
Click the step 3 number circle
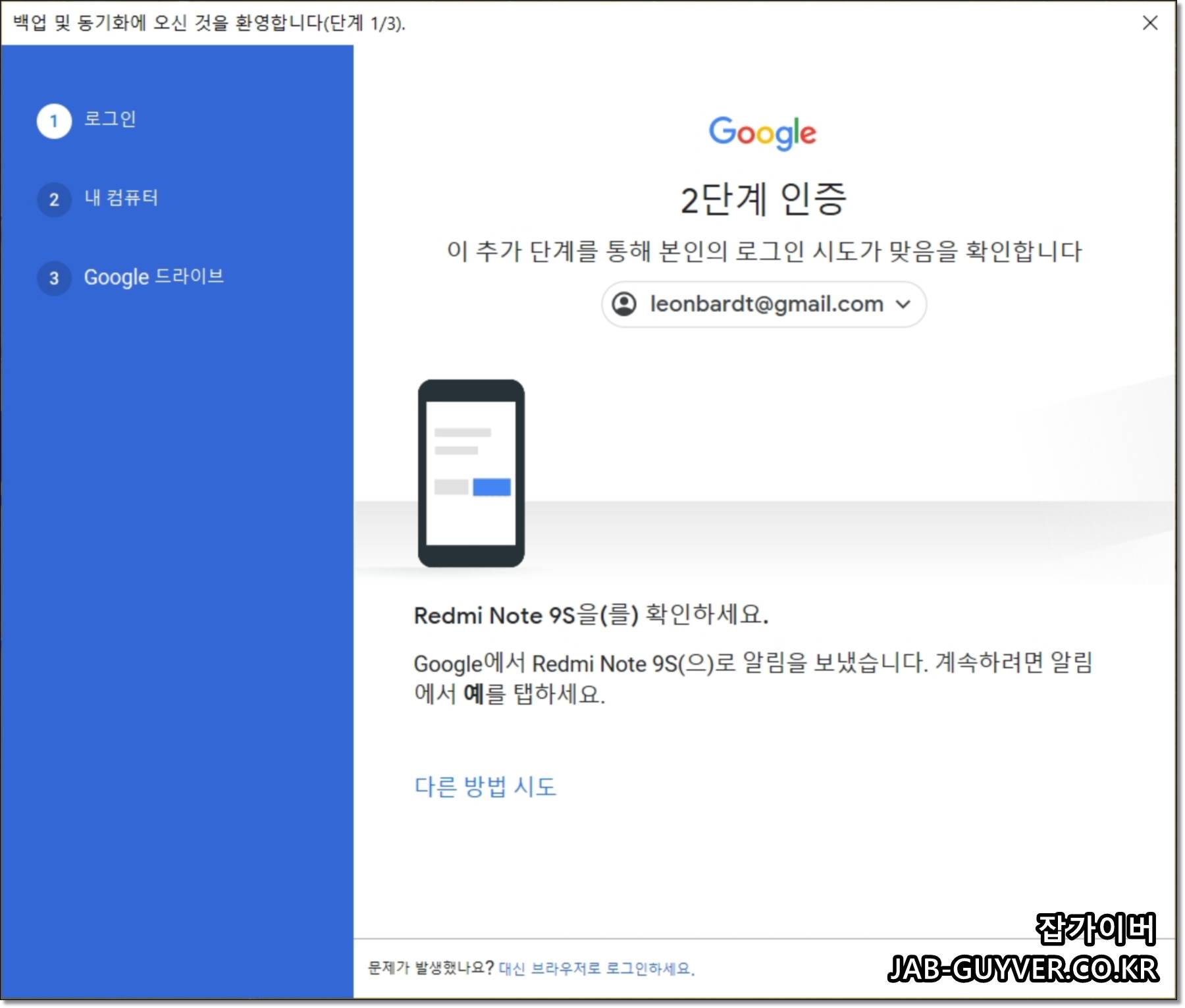54,278
